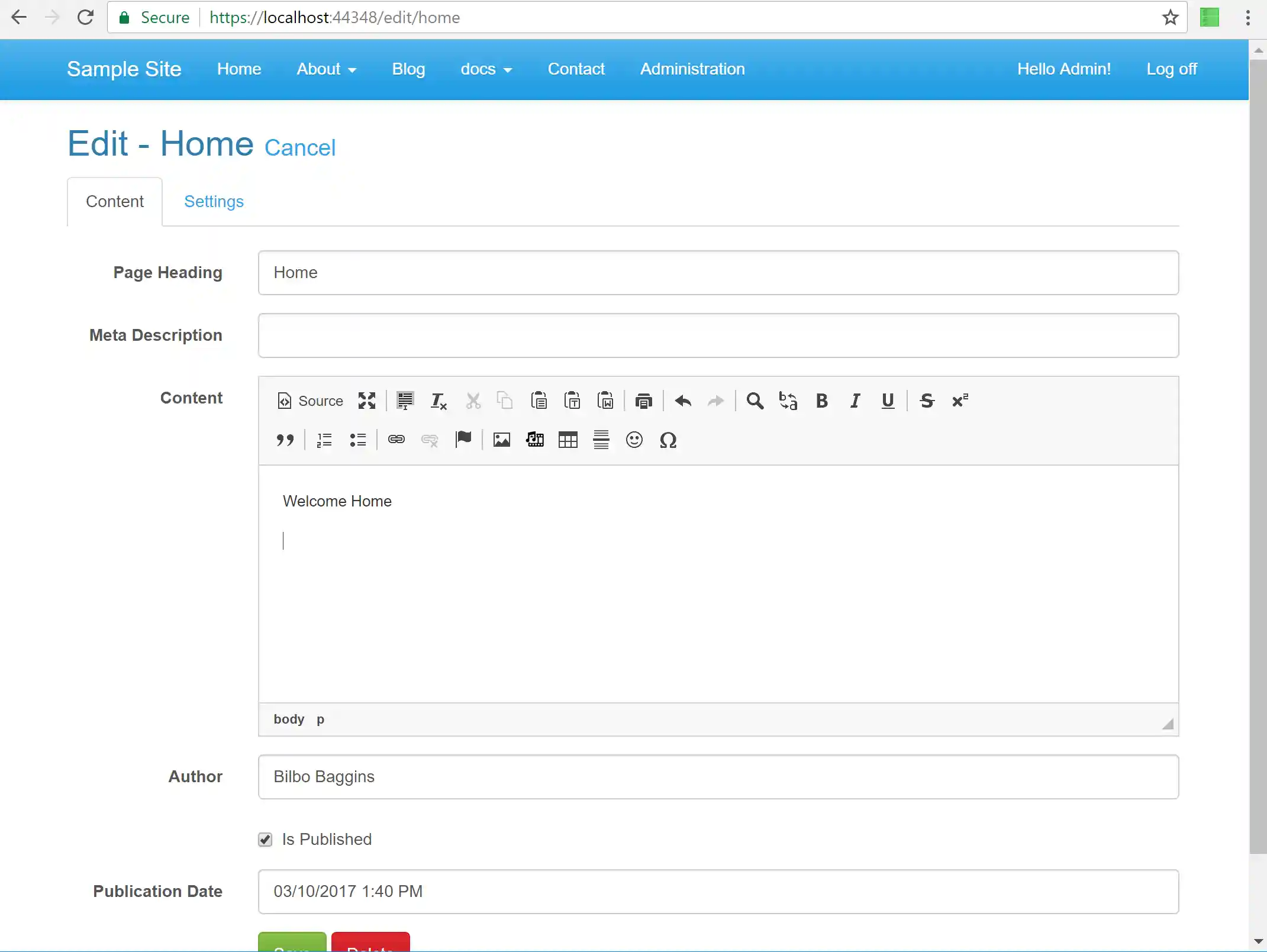This screenshot has width=1267, height=952.
Task: Expand the docs dropdown menu
Action: coord(486,69)
